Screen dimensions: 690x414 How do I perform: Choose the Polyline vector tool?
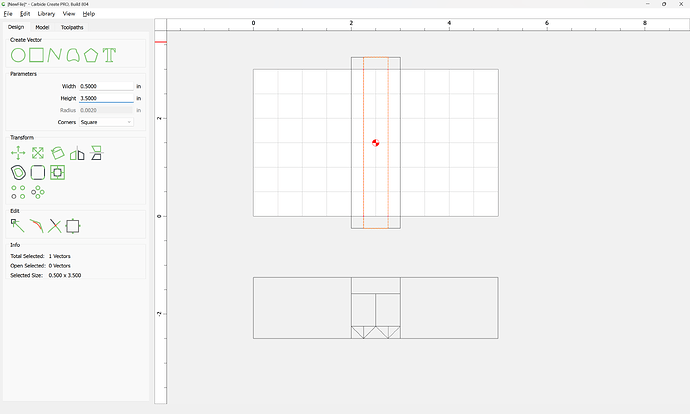(x=55, y=55)
